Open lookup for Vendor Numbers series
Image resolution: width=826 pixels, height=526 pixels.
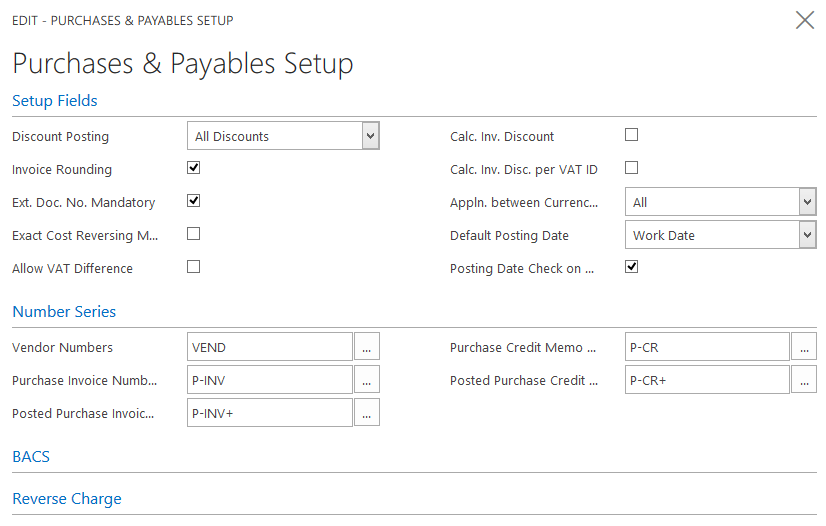(367, 347)
